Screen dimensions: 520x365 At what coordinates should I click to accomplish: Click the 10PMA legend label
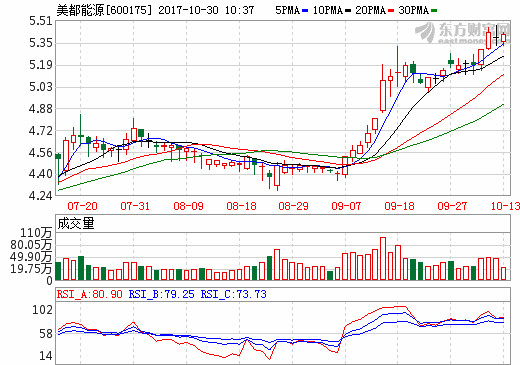[328, 10]
